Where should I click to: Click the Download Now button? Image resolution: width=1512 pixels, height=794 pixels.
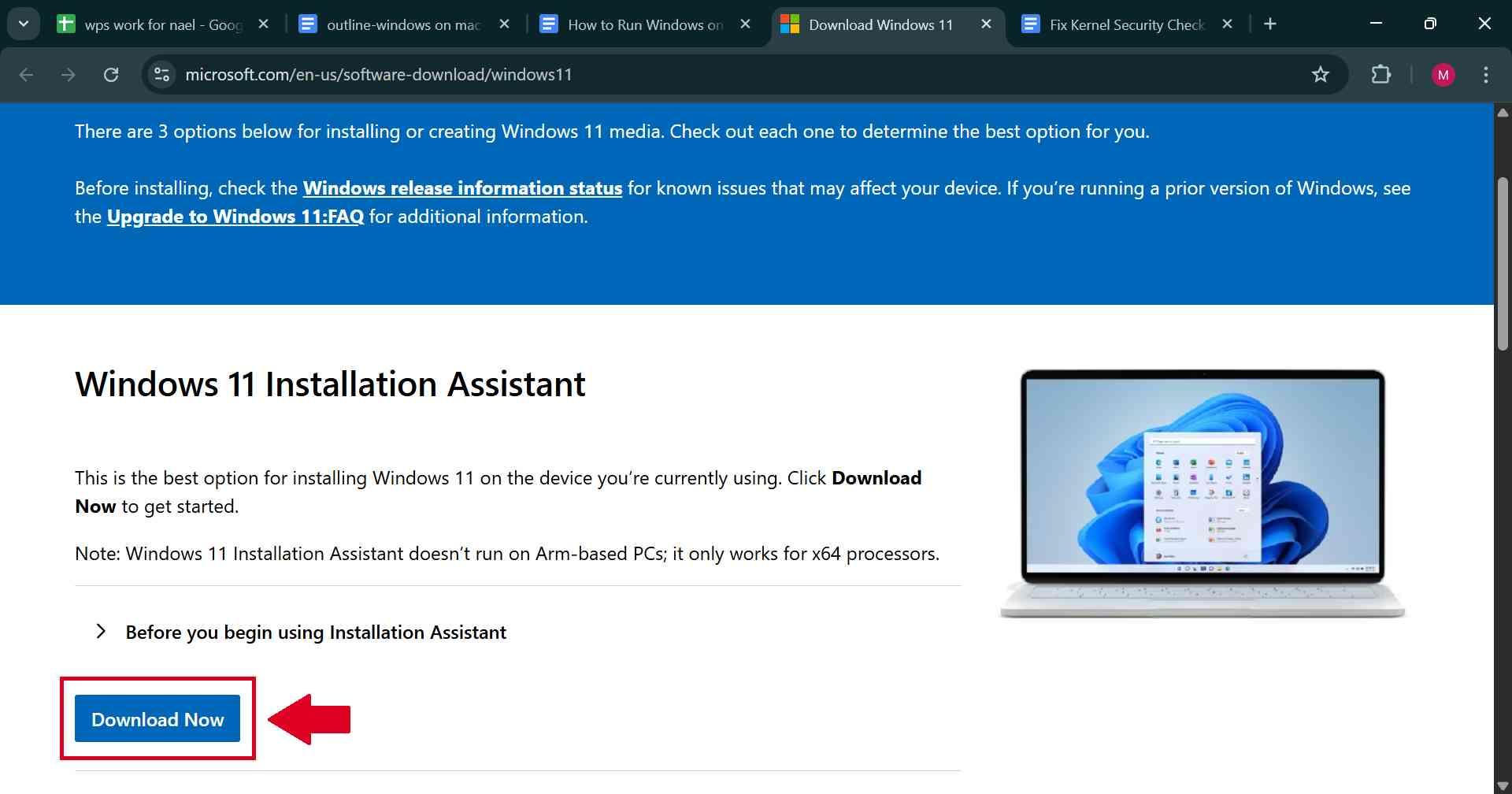[157, 718]
